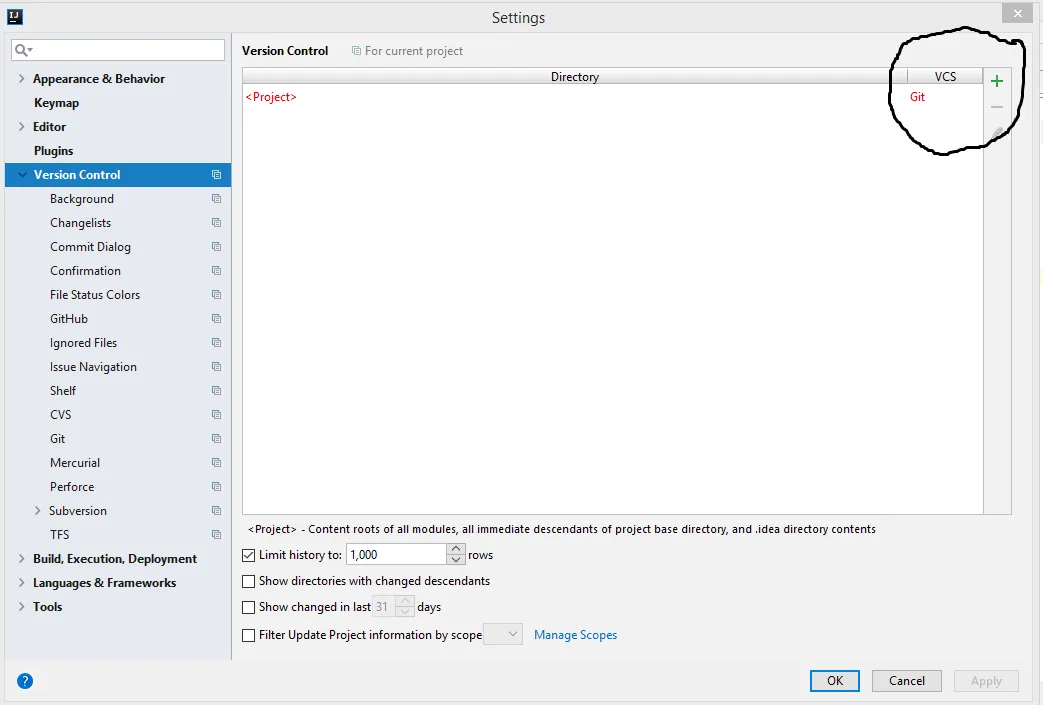The image size is (1043, 705).
Task: Select TFS settings page
Action: pos(59,534)
